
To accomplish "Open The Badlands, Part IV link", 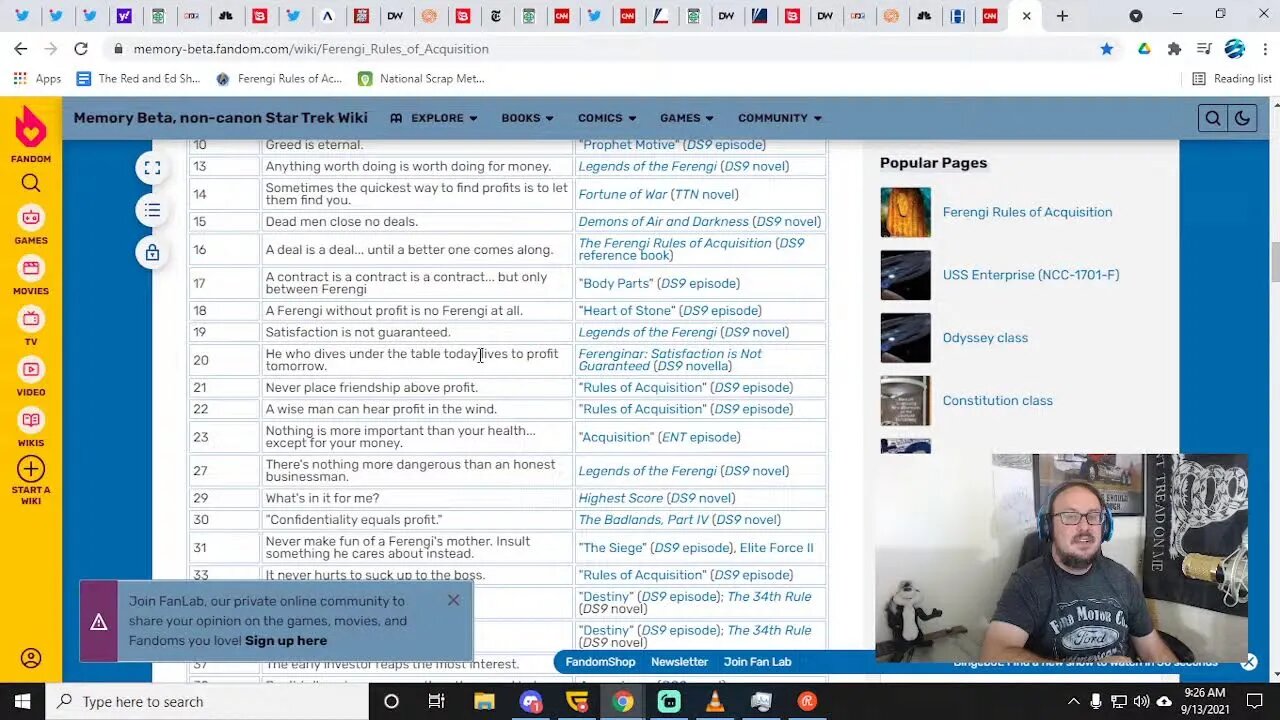I will pos(643,520).
